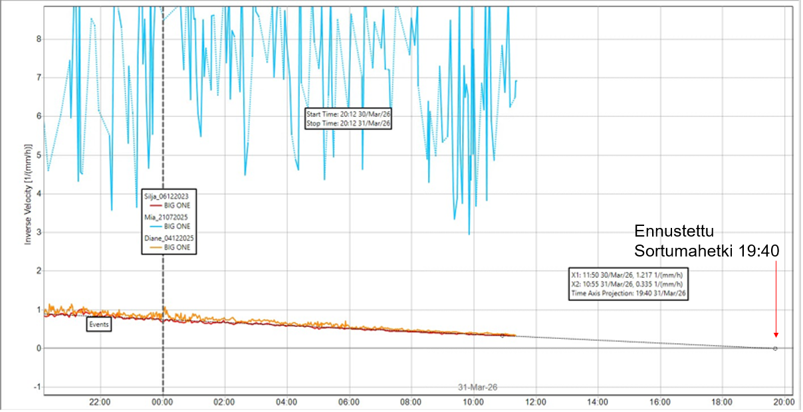Click the 20:00 time axis label
Viewport: 803px width, 412px height.
pyautogui.click(x=785, y=401)
